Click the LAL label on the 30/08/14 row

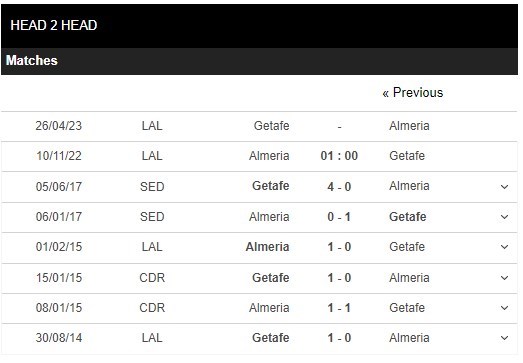152,338
